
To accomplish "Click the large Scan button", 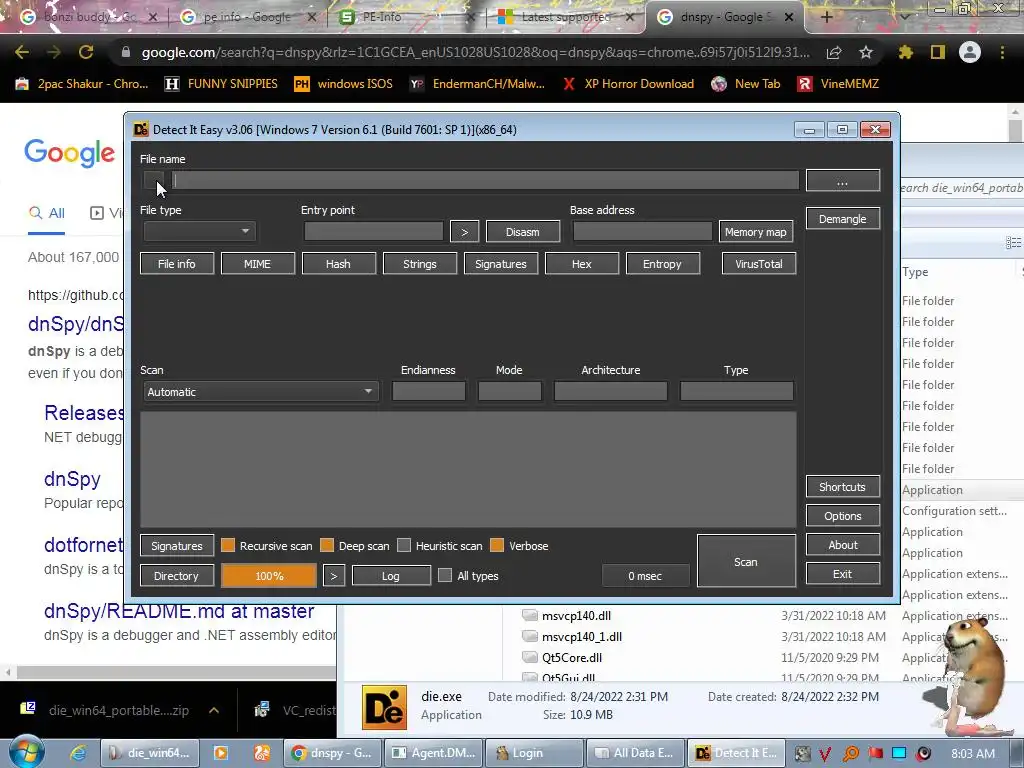I will pyautogui.click(x=746, y=561).
